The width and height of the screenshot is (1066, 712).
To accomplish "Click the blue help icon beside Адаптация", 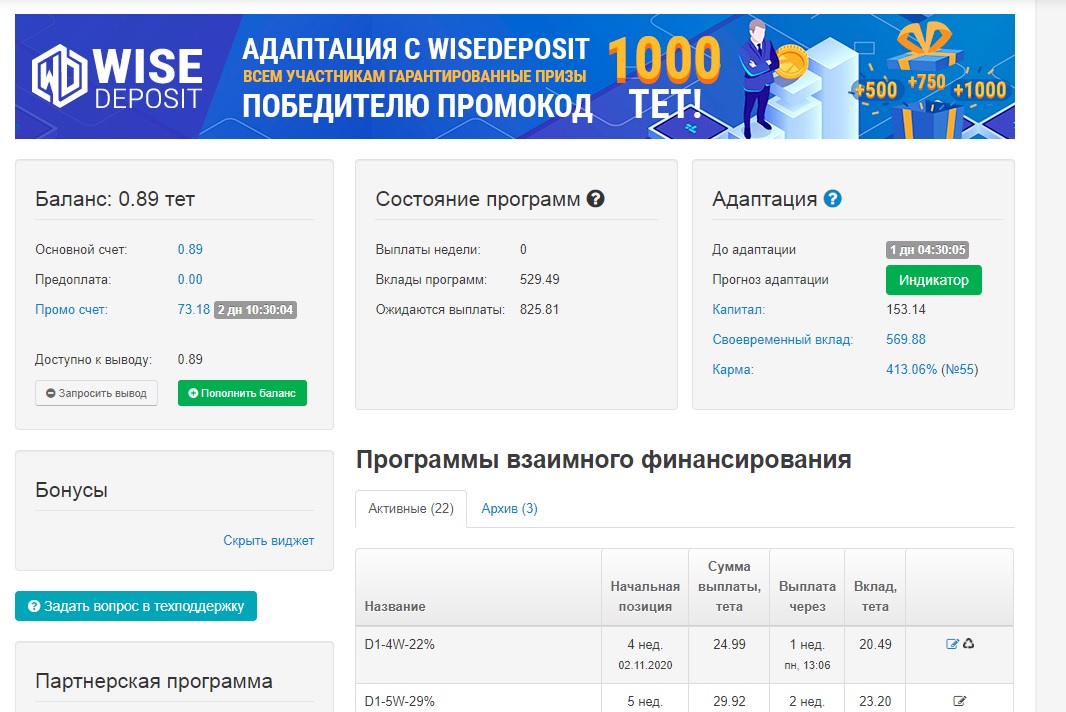I will 832,199.
